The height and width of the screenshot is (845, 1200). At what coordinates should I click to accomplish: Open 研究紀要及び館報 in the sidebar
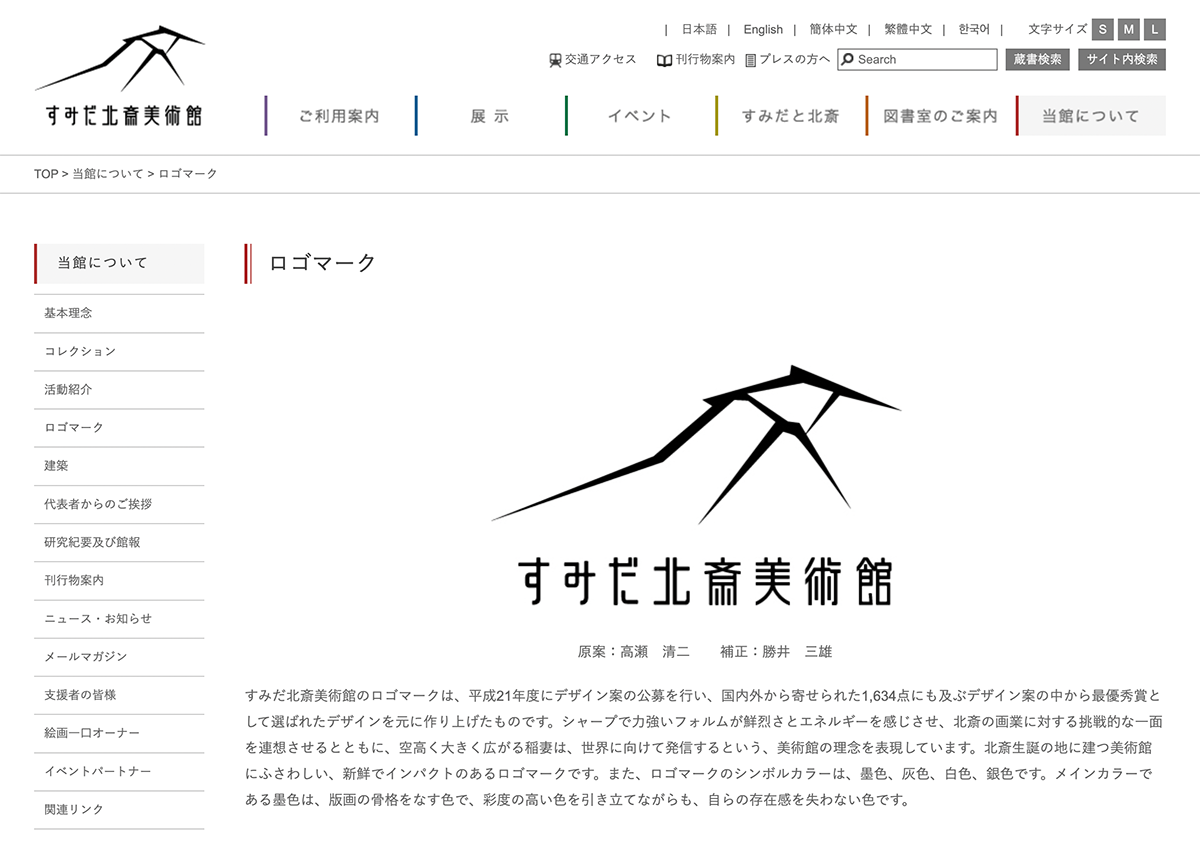(119, 542)
